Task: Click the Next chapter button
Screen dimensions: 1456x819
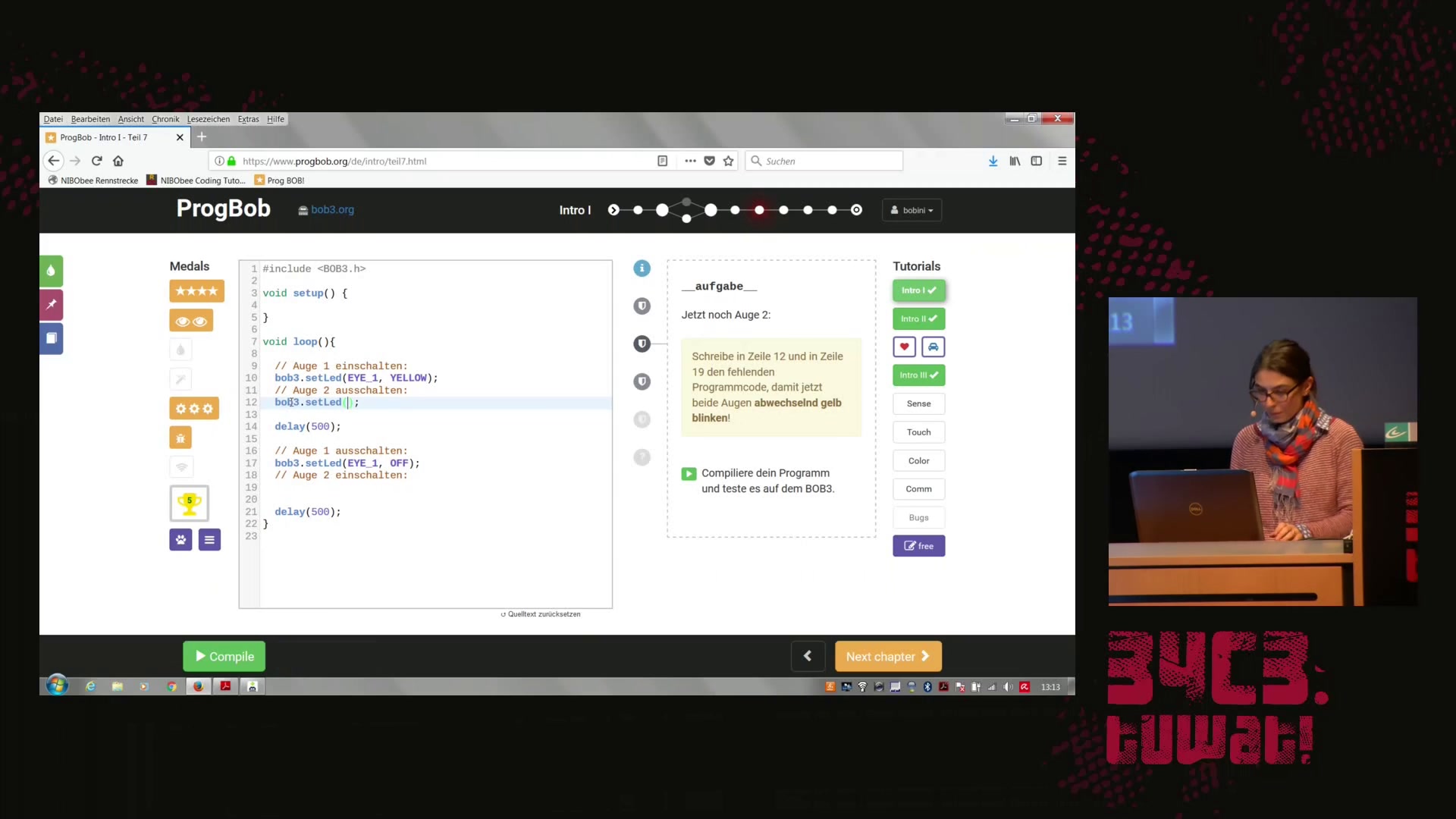Action: pos(888,656)
